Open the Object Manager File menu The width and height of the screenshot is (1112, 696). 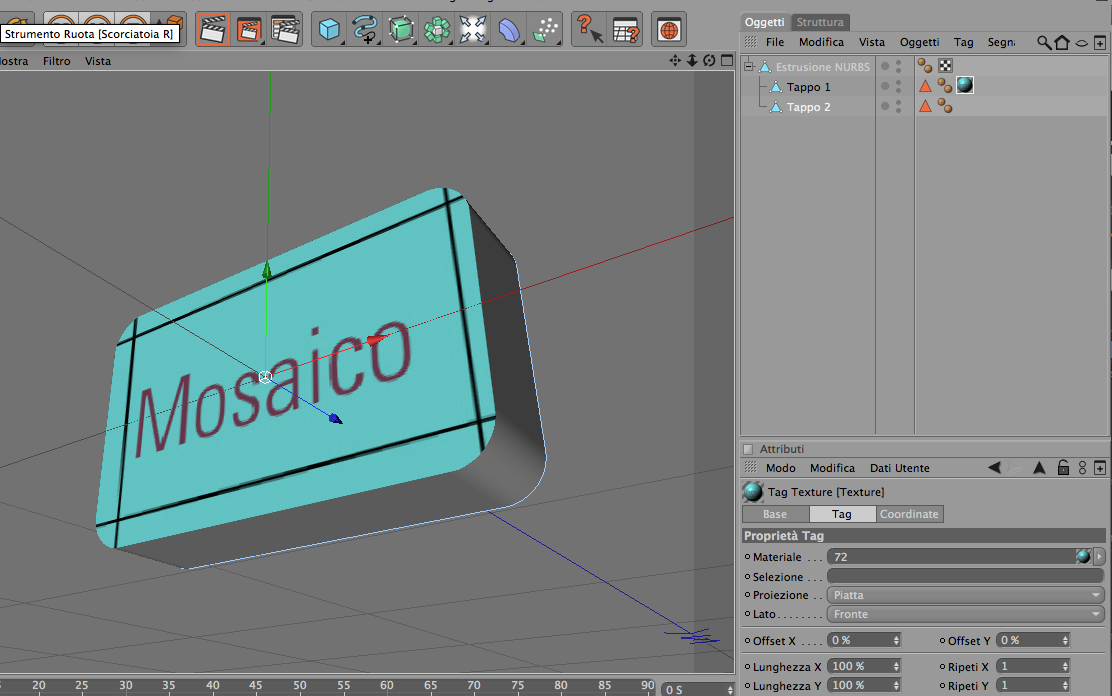tap(775, 42)
